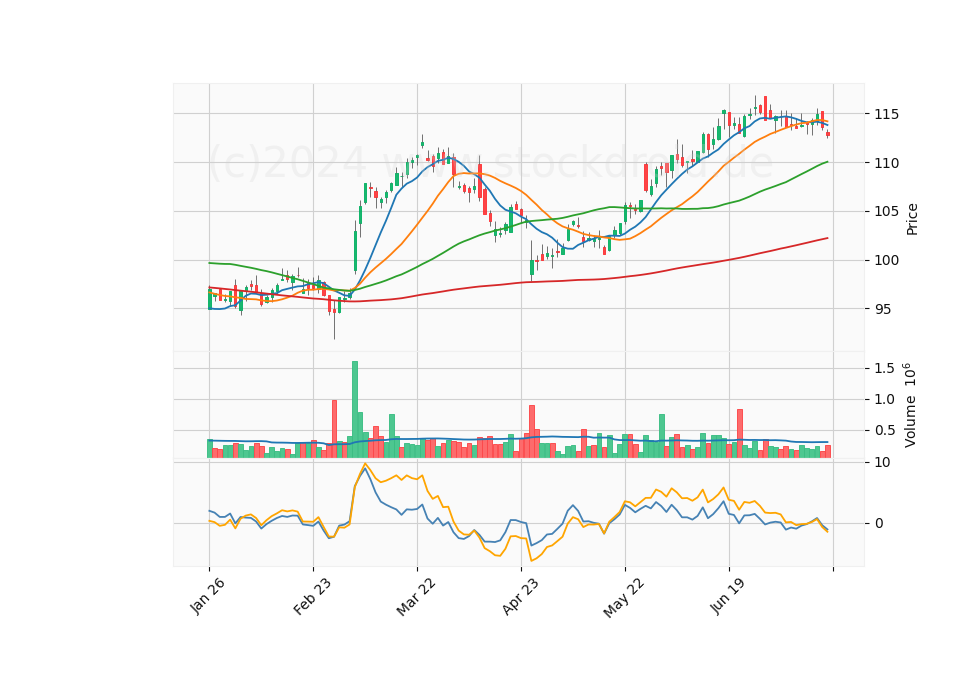
Task: Click the tall red volume bar after Jun 19
Action: [740, 433]
